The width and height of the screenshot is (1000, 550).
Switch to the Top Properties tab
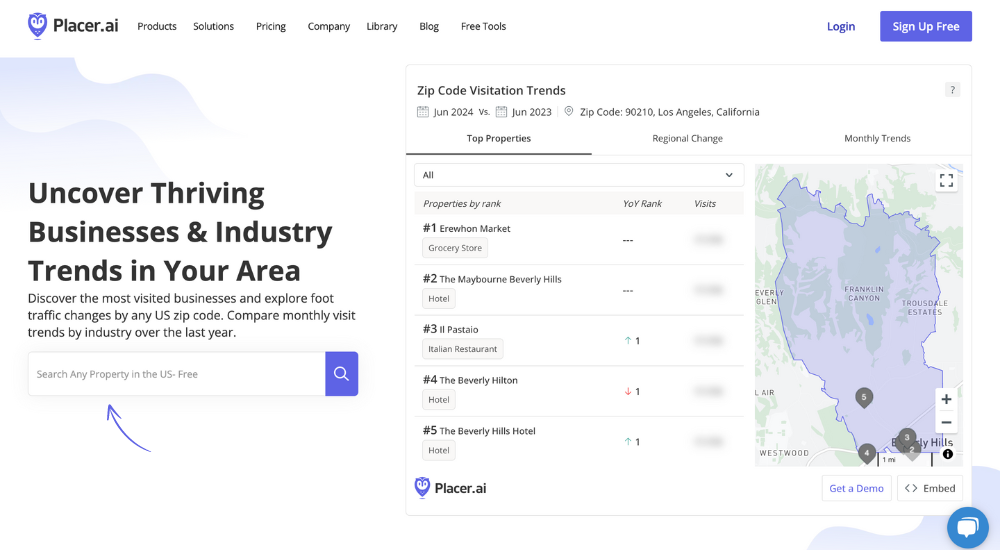pyautogui.click(x=499, y=138)
